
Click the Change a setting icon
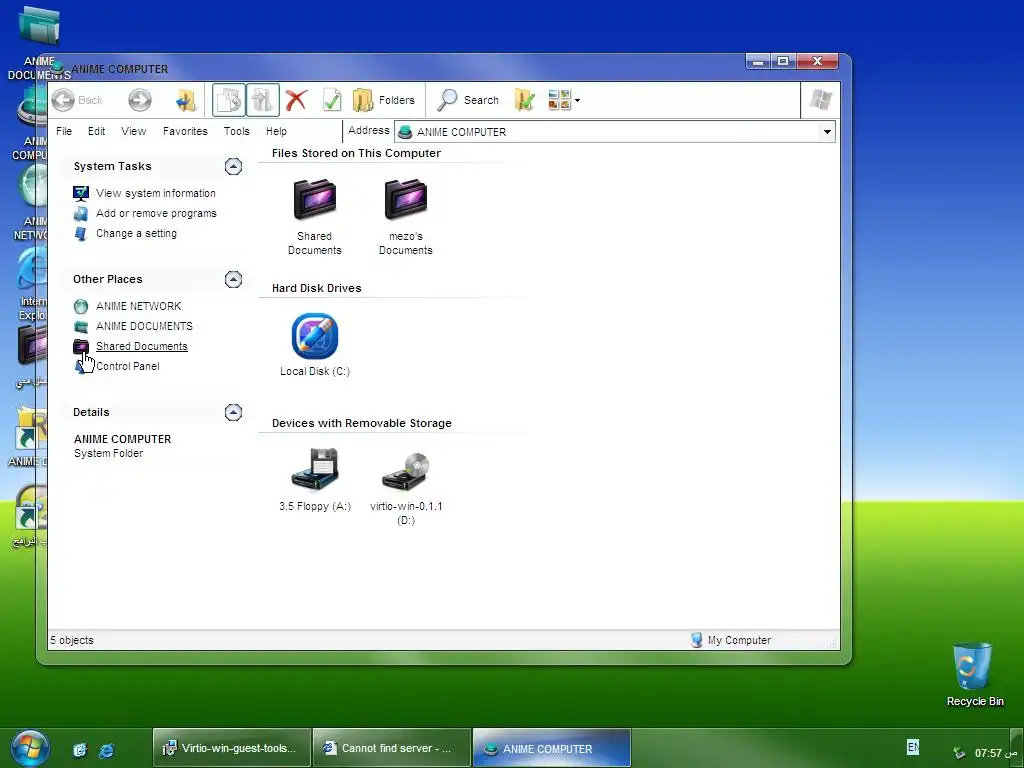tap(81, 234)
